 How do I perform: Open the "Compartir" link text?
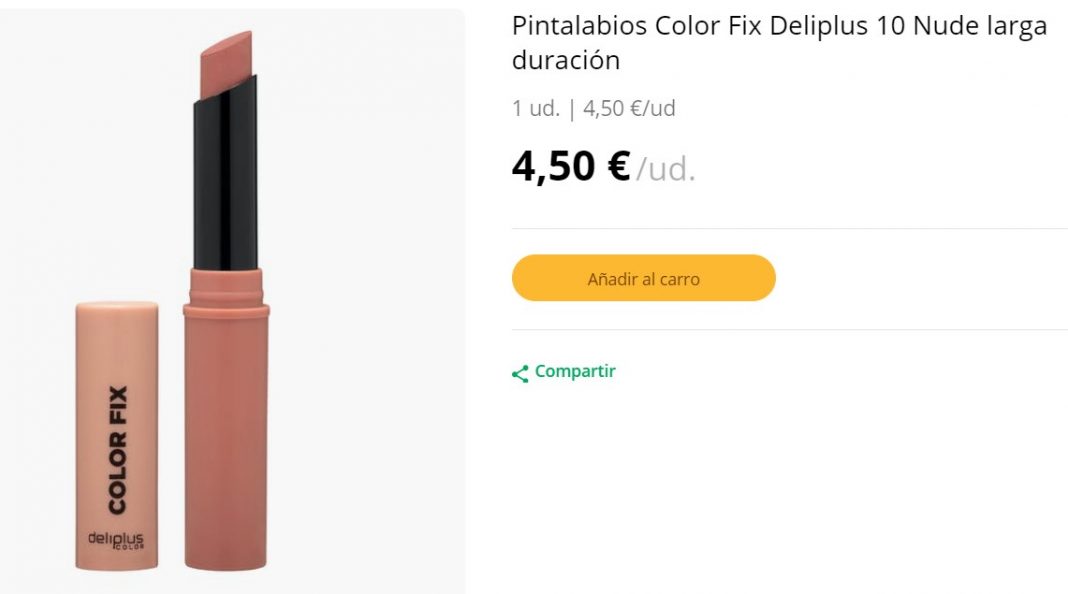575,371
